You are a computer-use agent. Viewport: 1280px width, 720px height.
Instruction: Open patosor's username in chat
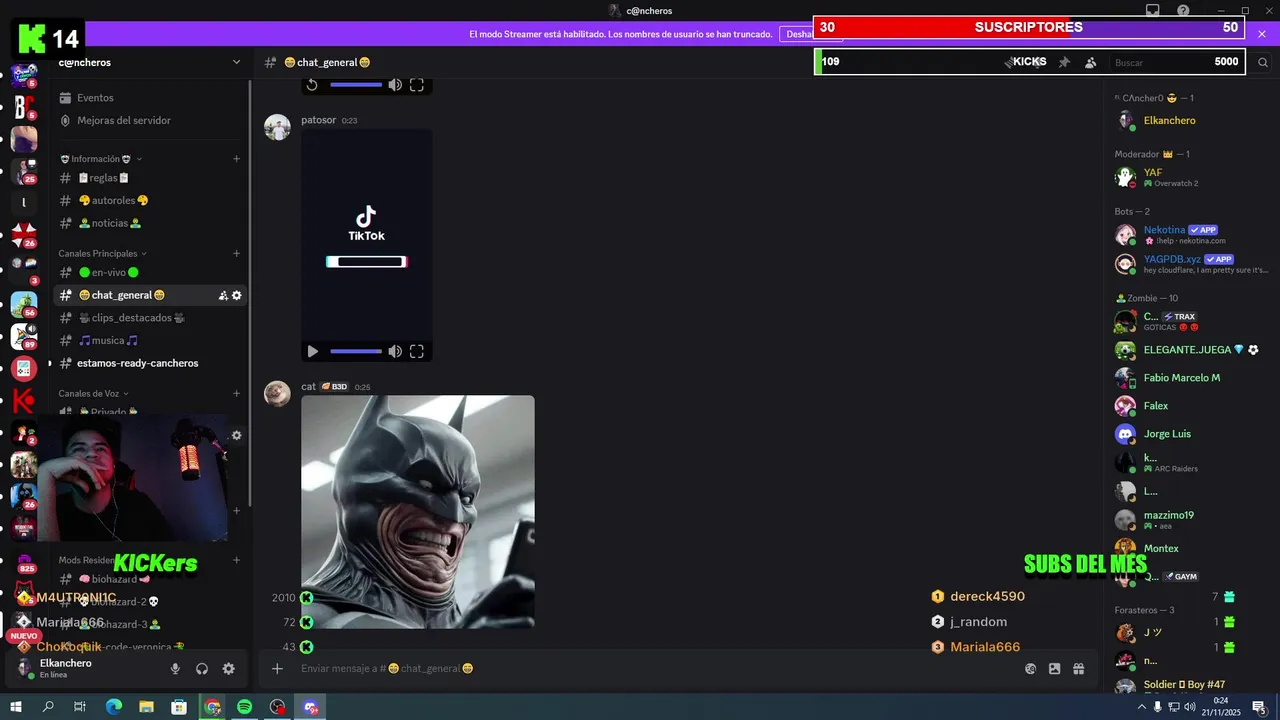[319, 120]
